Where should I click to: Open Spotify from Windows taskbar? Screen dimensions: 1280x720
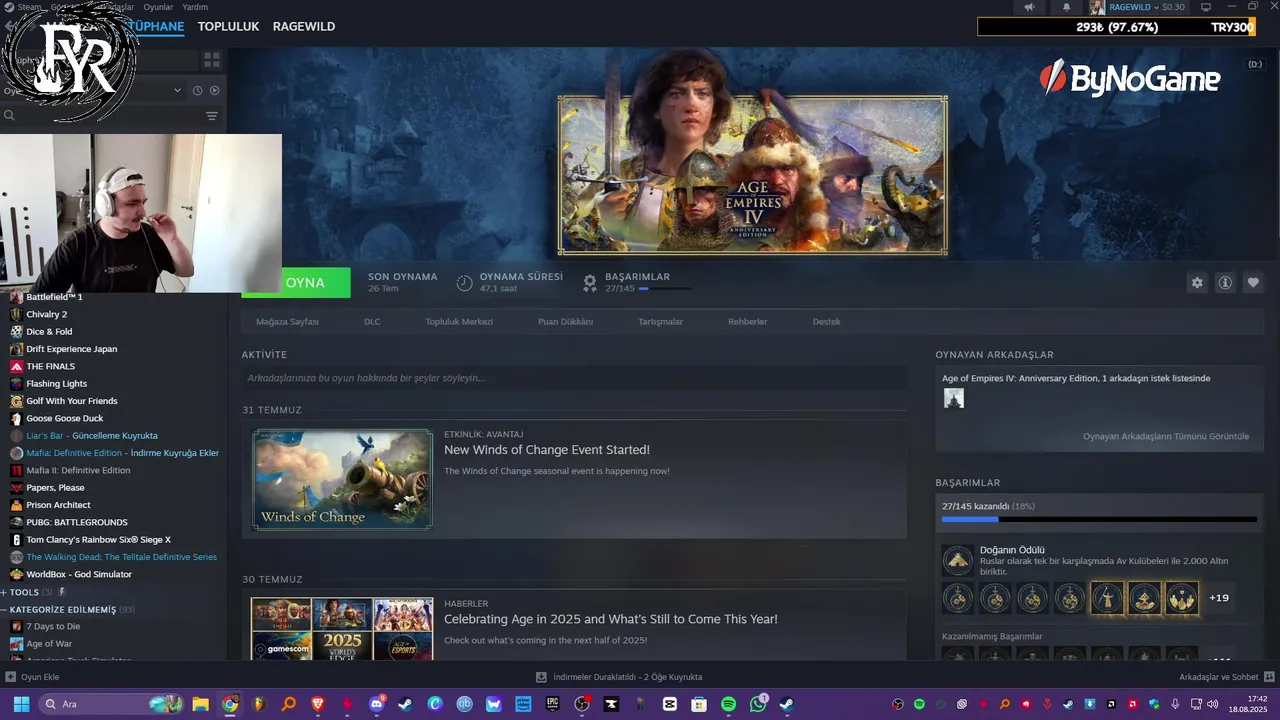[729, 704]
